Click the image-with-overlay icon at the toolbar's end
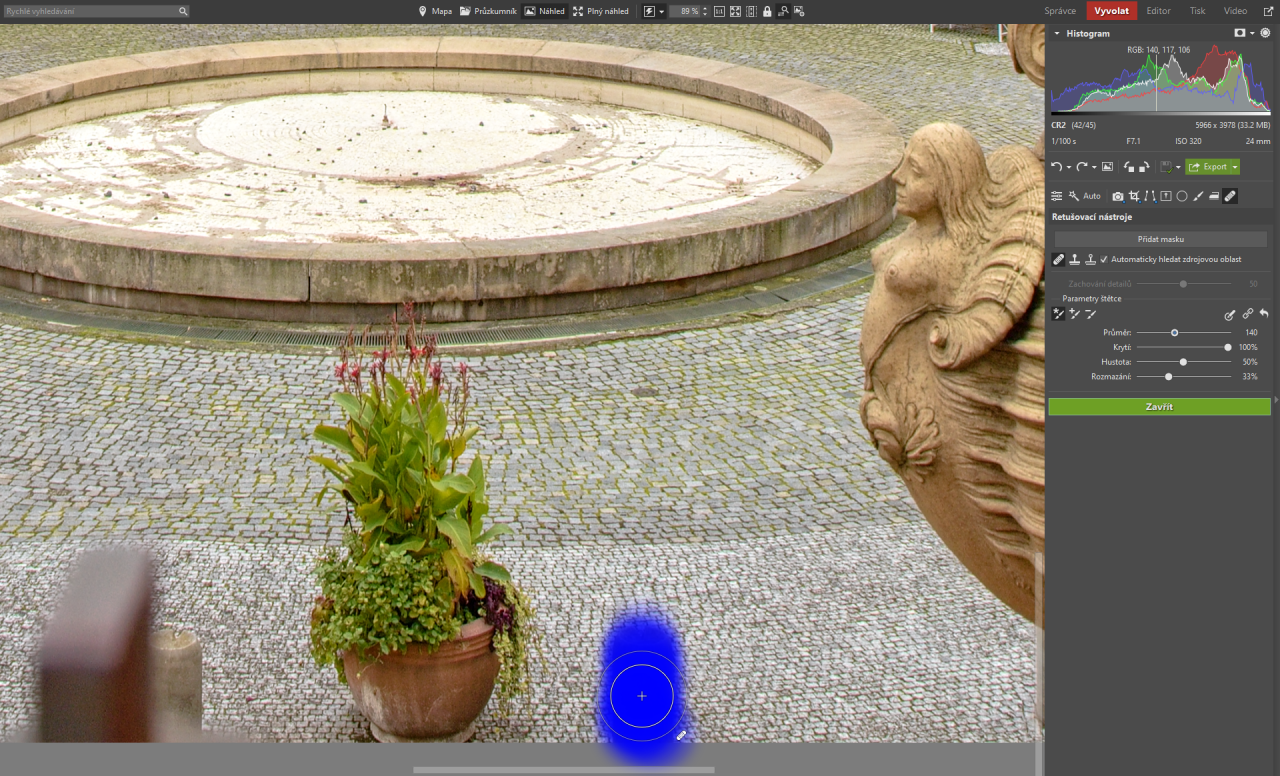The height and width of the screenshot is (776, 1280). click(799, 11)
